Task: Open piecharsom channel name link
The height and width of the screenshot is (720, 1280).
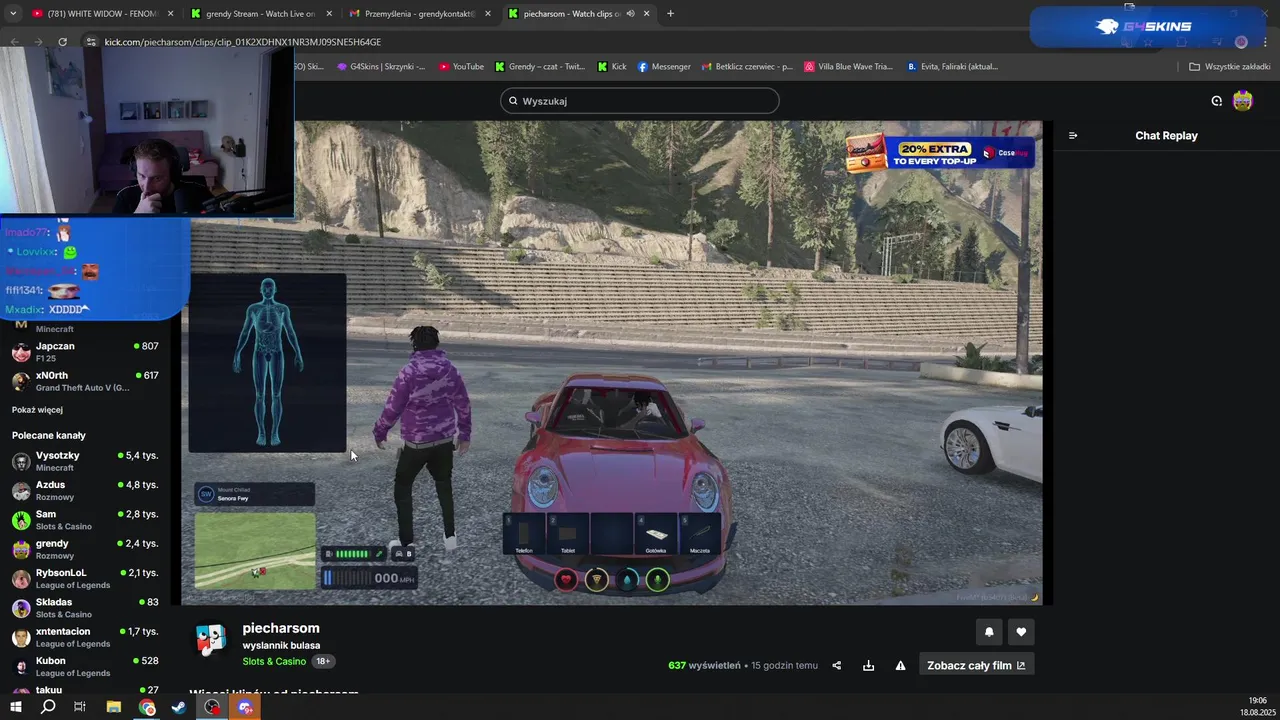Action: click(281, 628)
